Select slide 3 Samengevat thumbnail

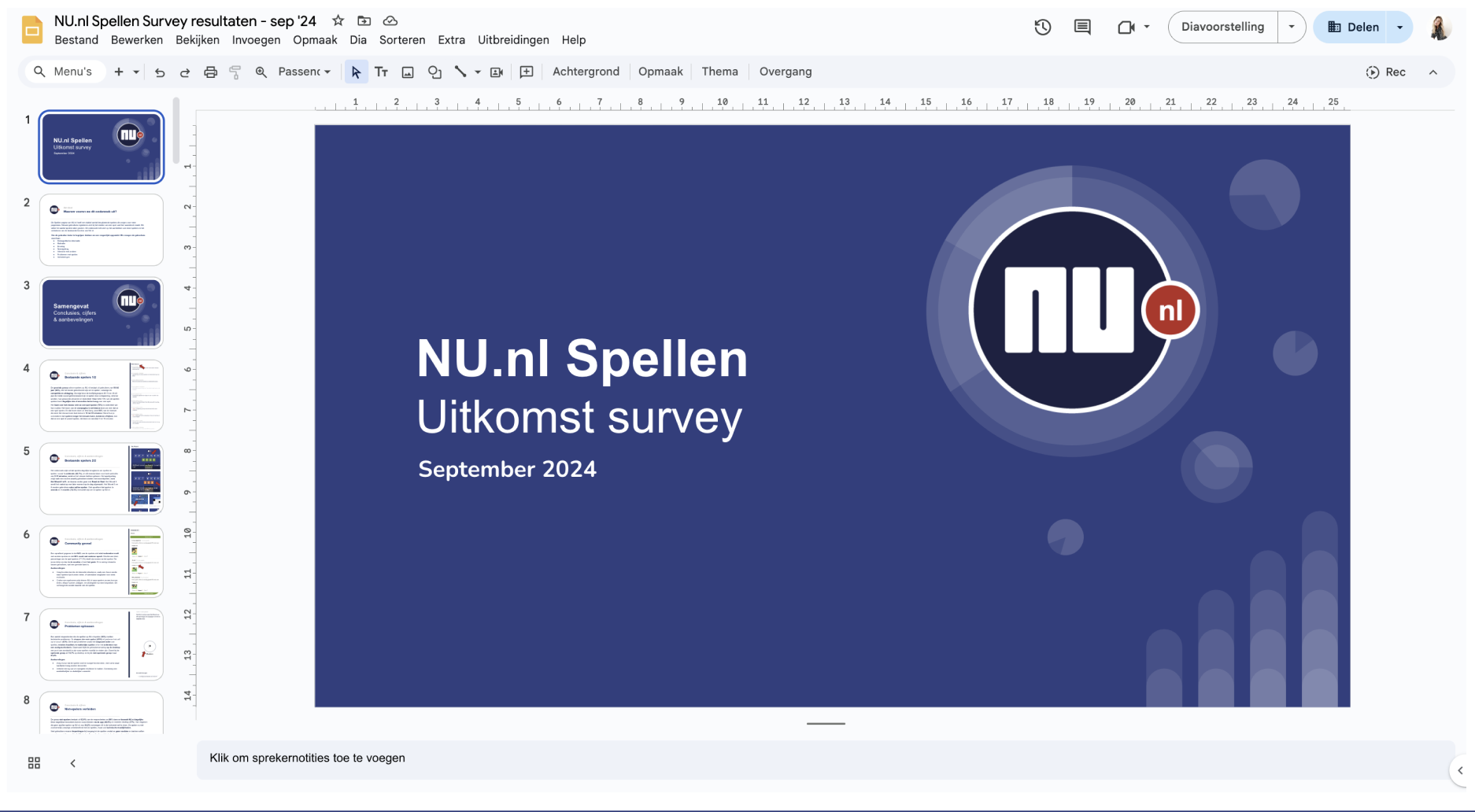click(102, 313)
